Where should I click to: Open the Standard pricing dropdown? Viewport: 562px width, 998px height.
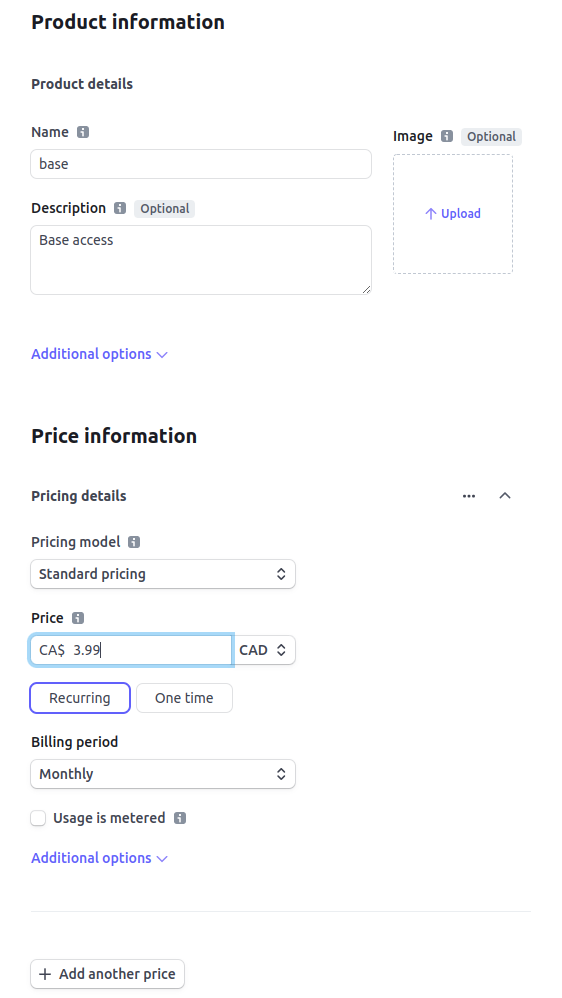pyautogui.click(x=163, y=574)
